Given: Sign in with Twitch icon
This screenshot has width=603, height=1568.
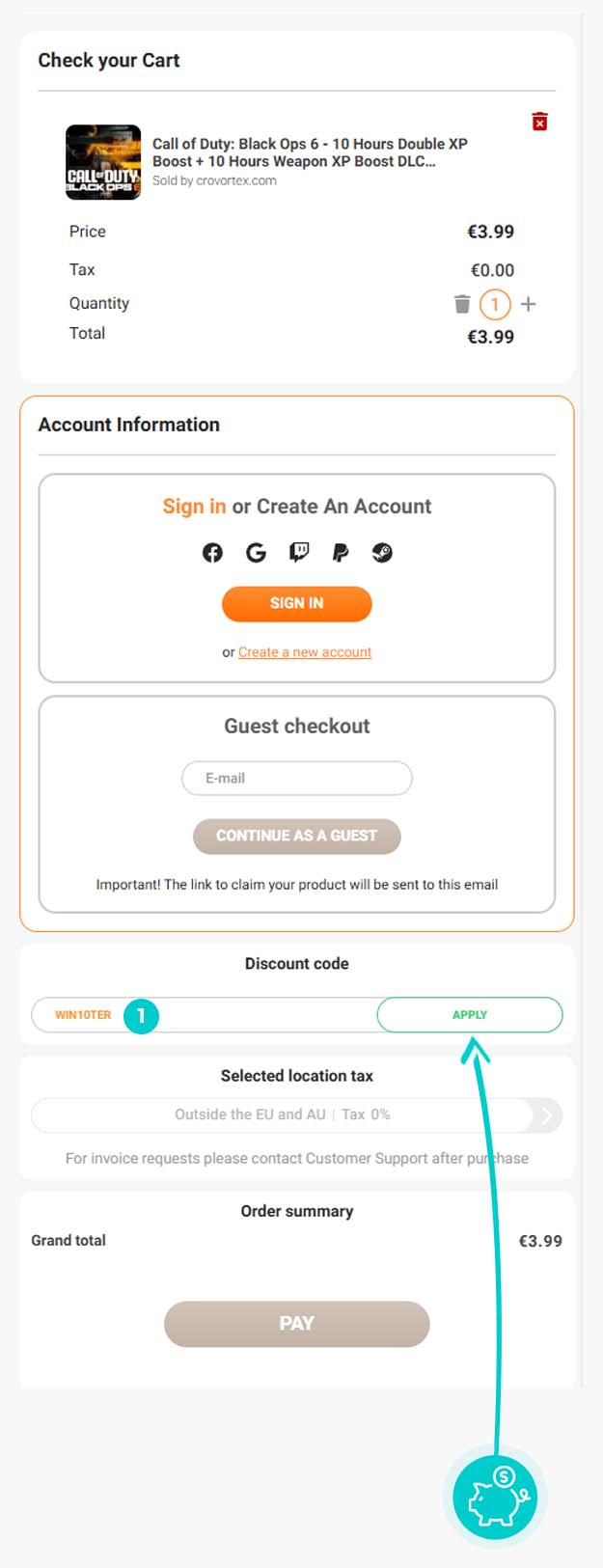Looking at the screenshot, I should 299,552.
